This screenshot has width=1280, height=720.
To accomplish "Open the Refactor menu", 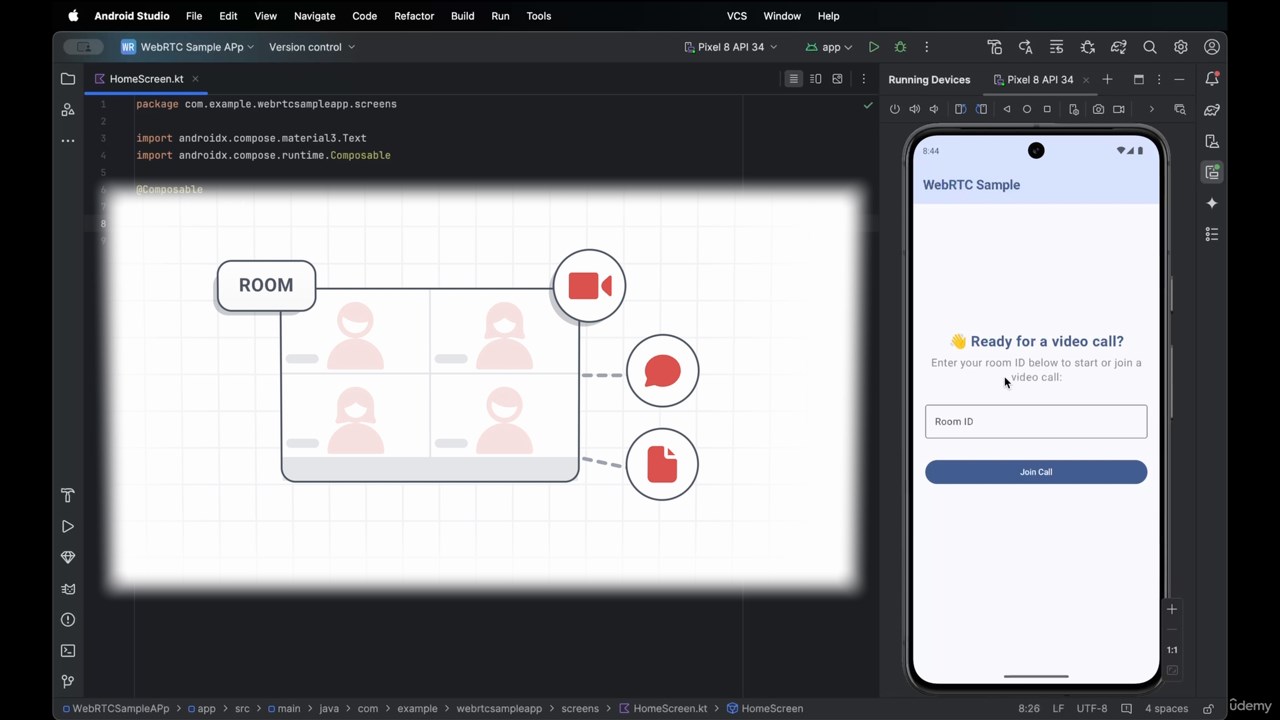I will coord(414,16).
